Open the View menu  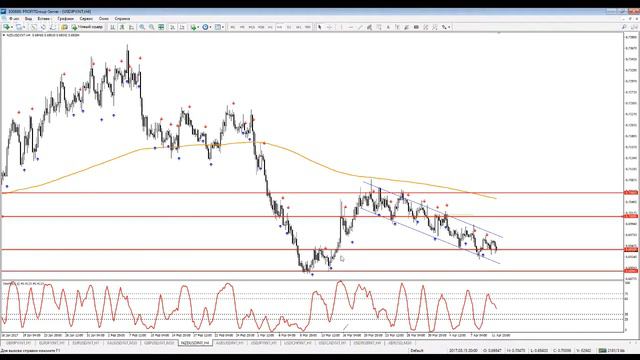pos(29,19)
